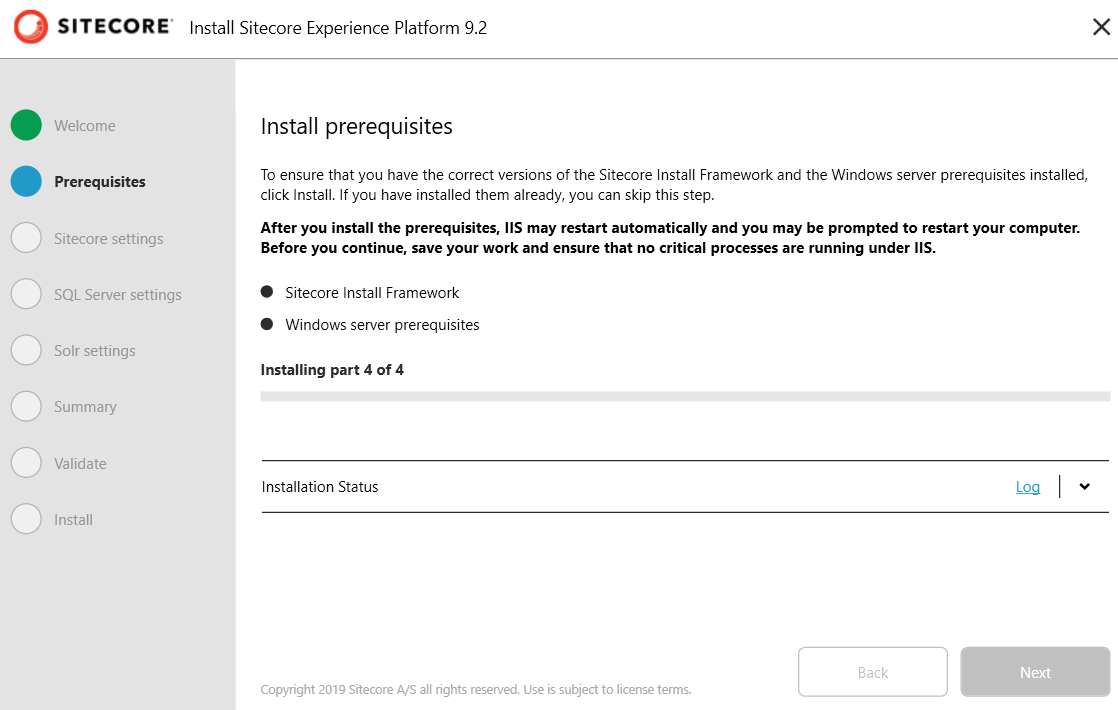This screenshot has height=710, width=1118.
Task: Click the Summary step circle
Action: (x=26, y=407)
